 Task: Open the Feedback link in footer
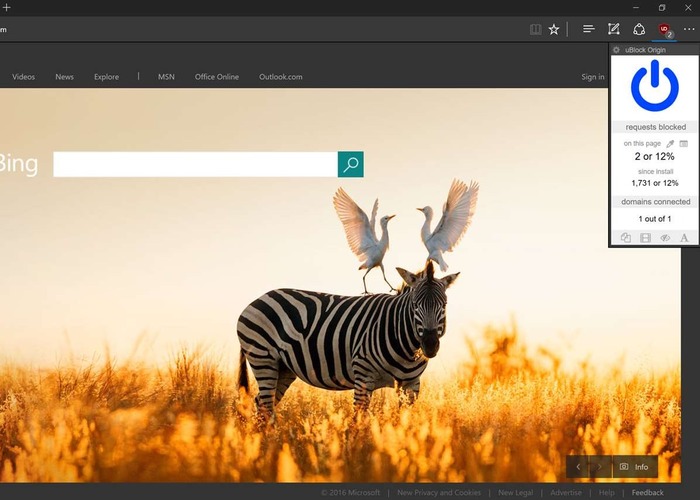tap(647, 492)
